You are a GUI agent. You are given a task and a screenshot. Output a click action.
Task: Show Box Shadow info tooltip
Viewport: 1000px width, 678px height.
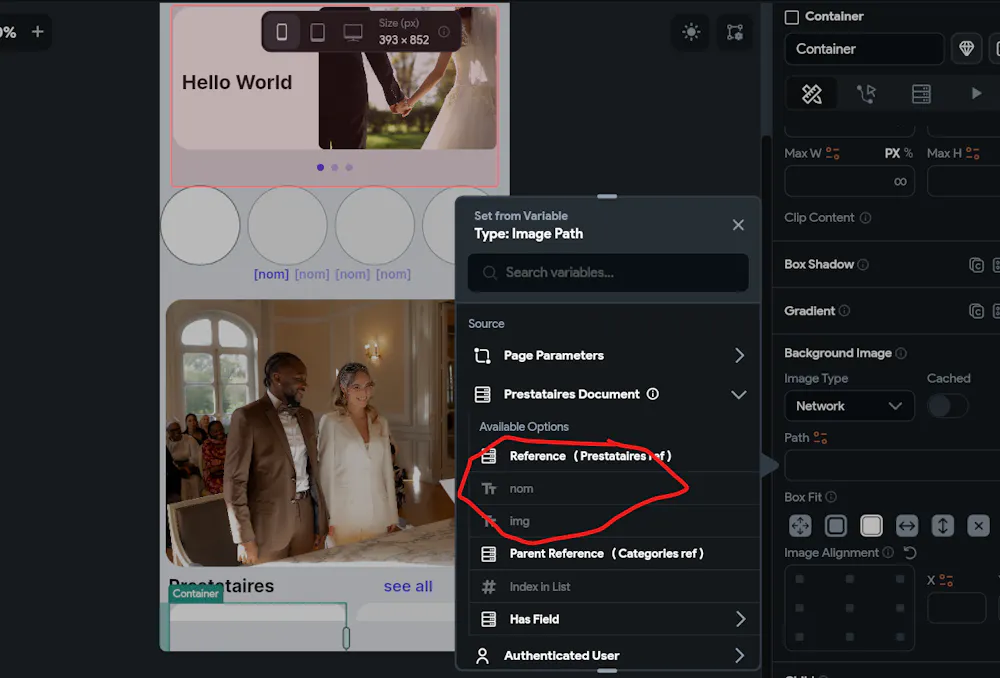point(863,264)
